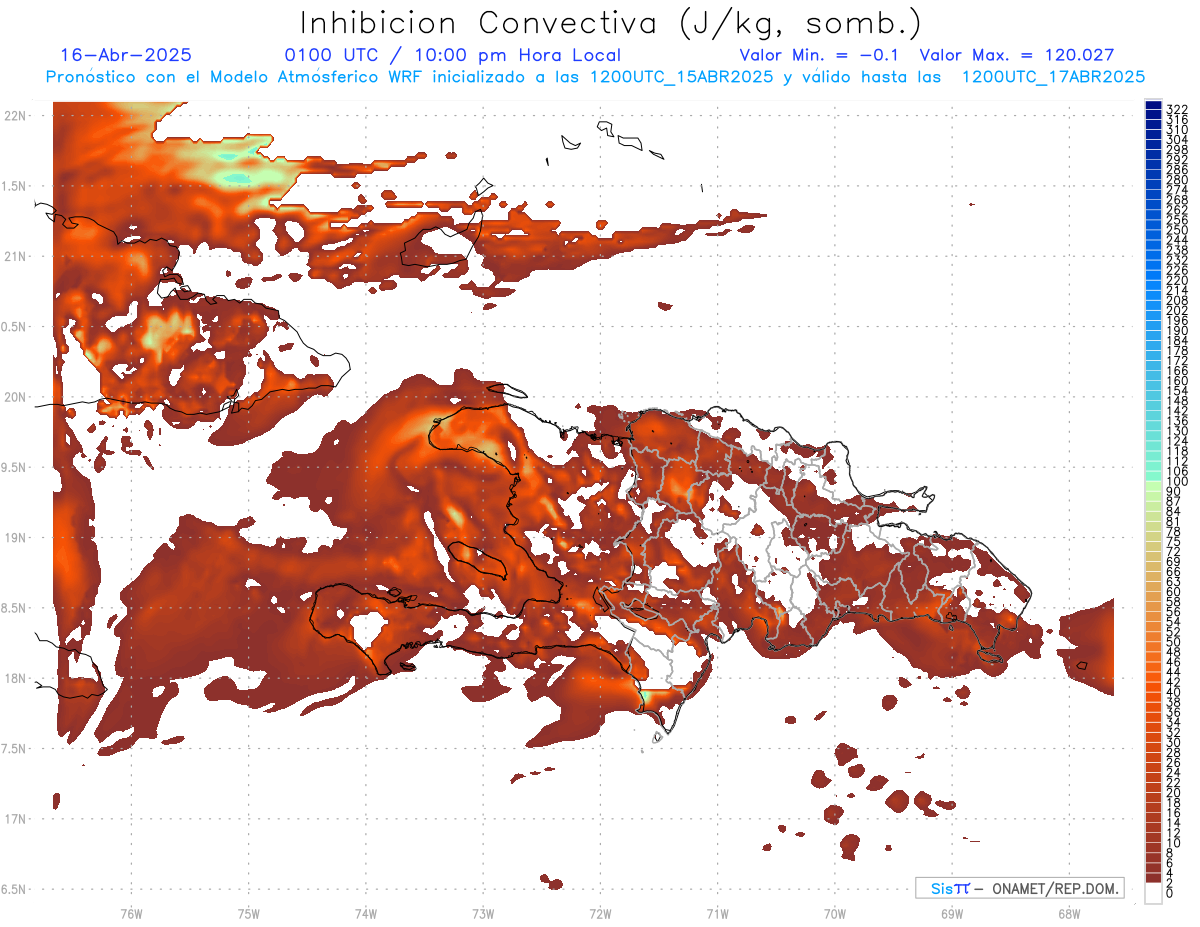Click the '100' label on the color scale

[1177, 481]
